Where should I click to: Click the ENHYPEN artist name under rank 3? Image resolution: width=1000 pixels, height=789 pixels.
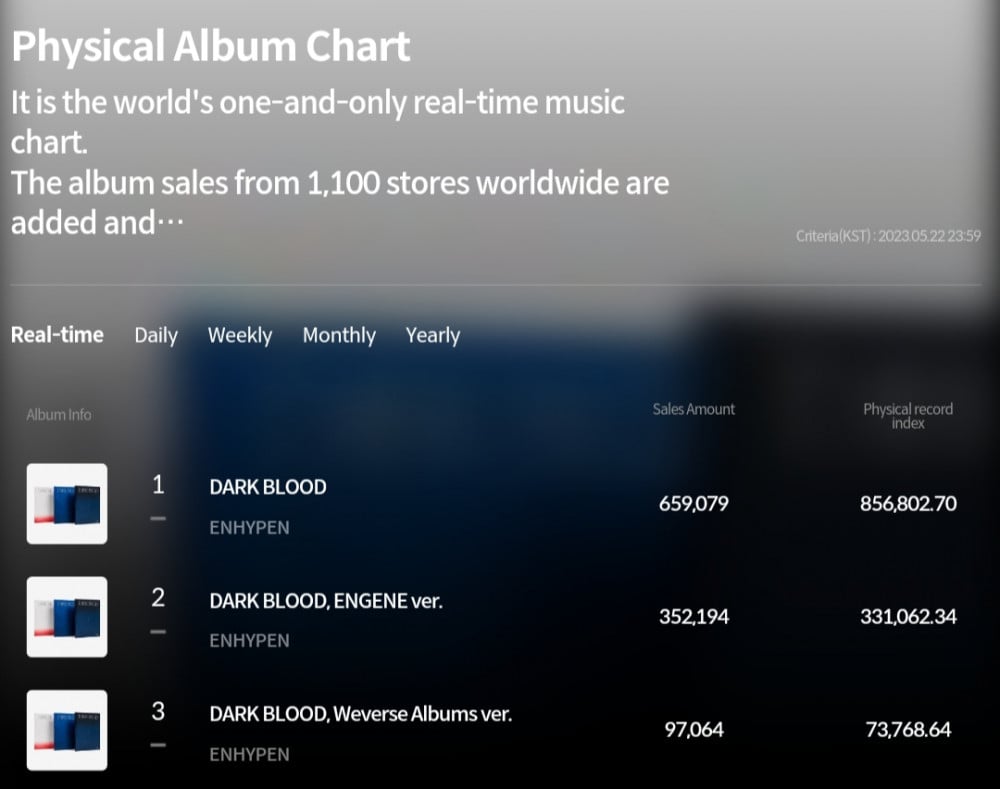(x=249, y=755)
